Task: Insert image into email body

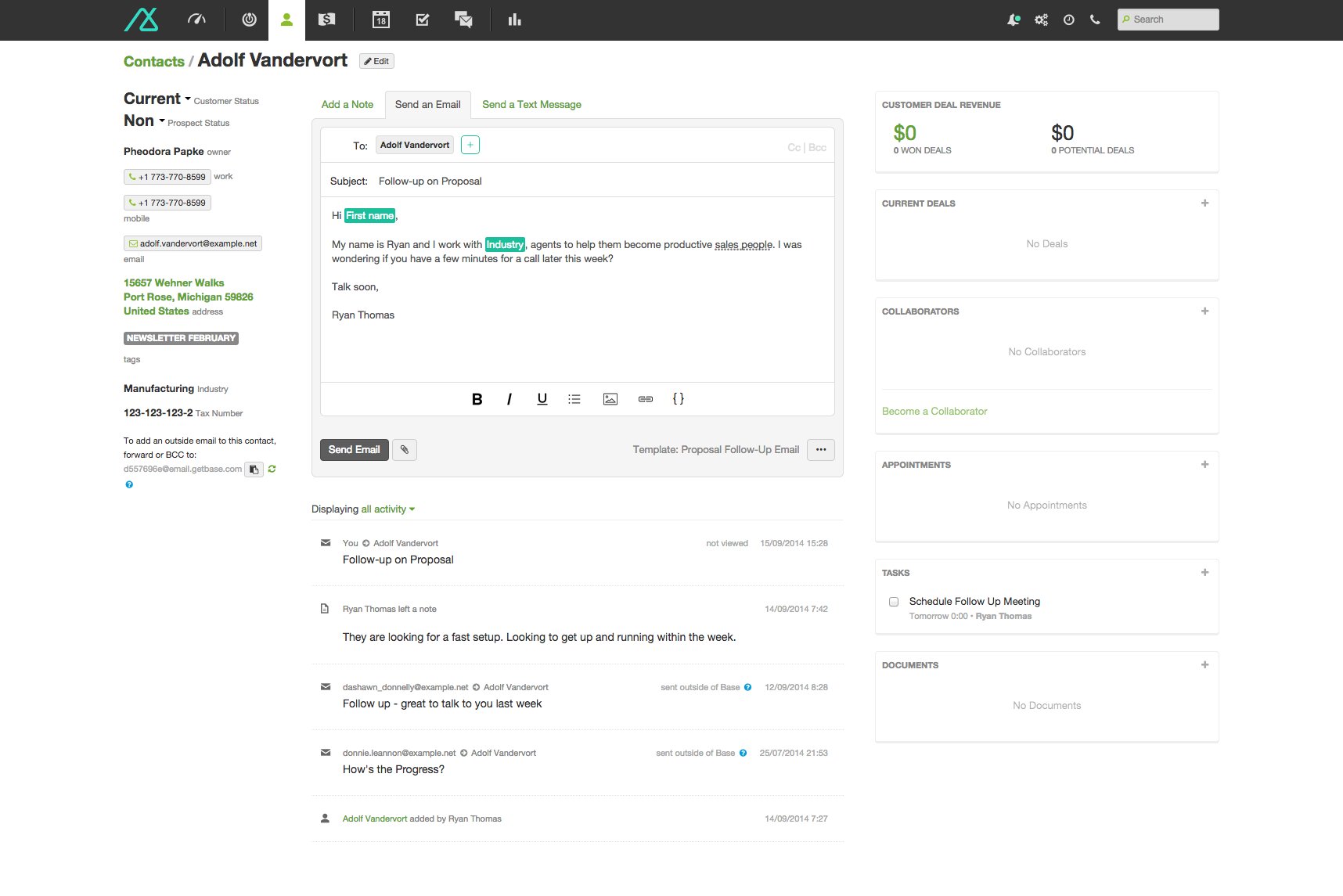Action: pos(610,399)
